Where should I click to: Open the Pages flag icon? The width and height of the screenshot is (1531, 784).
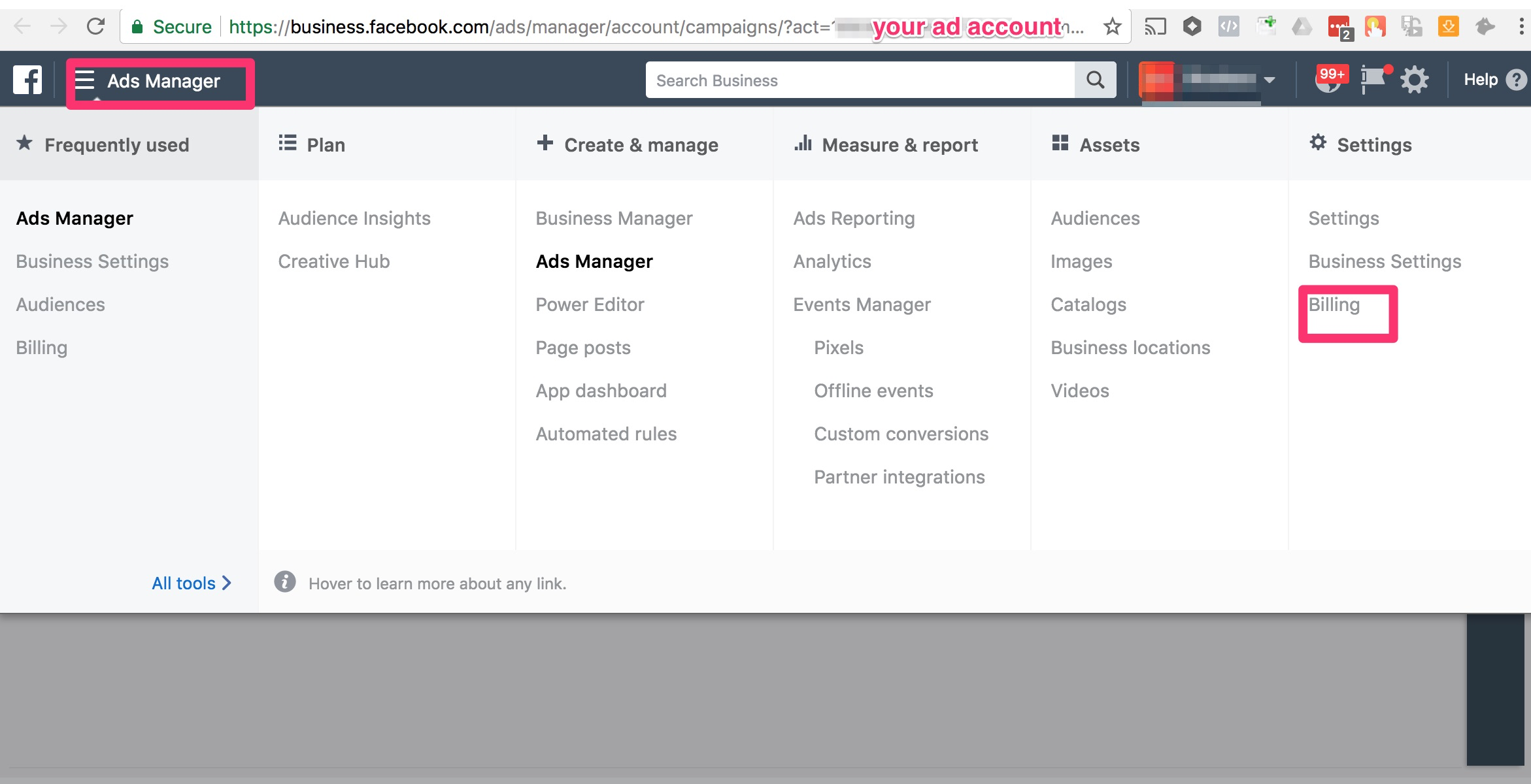click(1374, 80)
